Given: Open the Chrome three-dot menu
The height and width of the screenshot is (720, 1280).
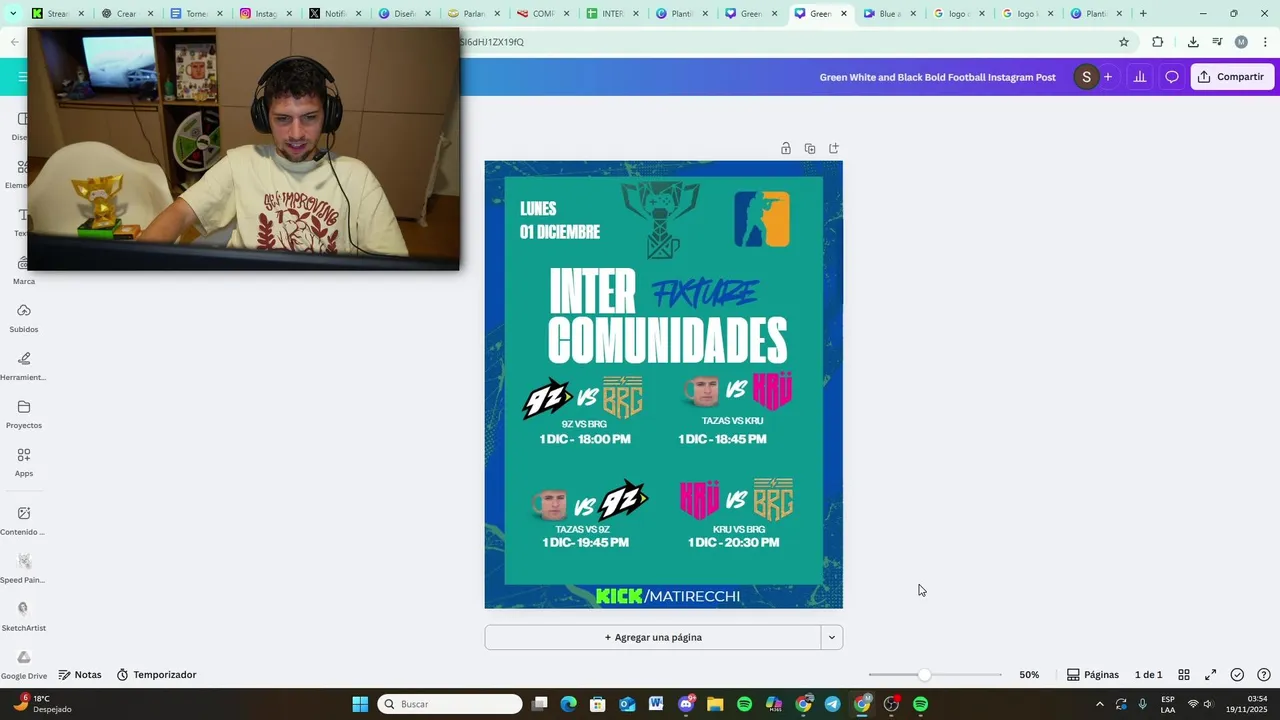Looking at the screenshot, I should point(1265,42).
